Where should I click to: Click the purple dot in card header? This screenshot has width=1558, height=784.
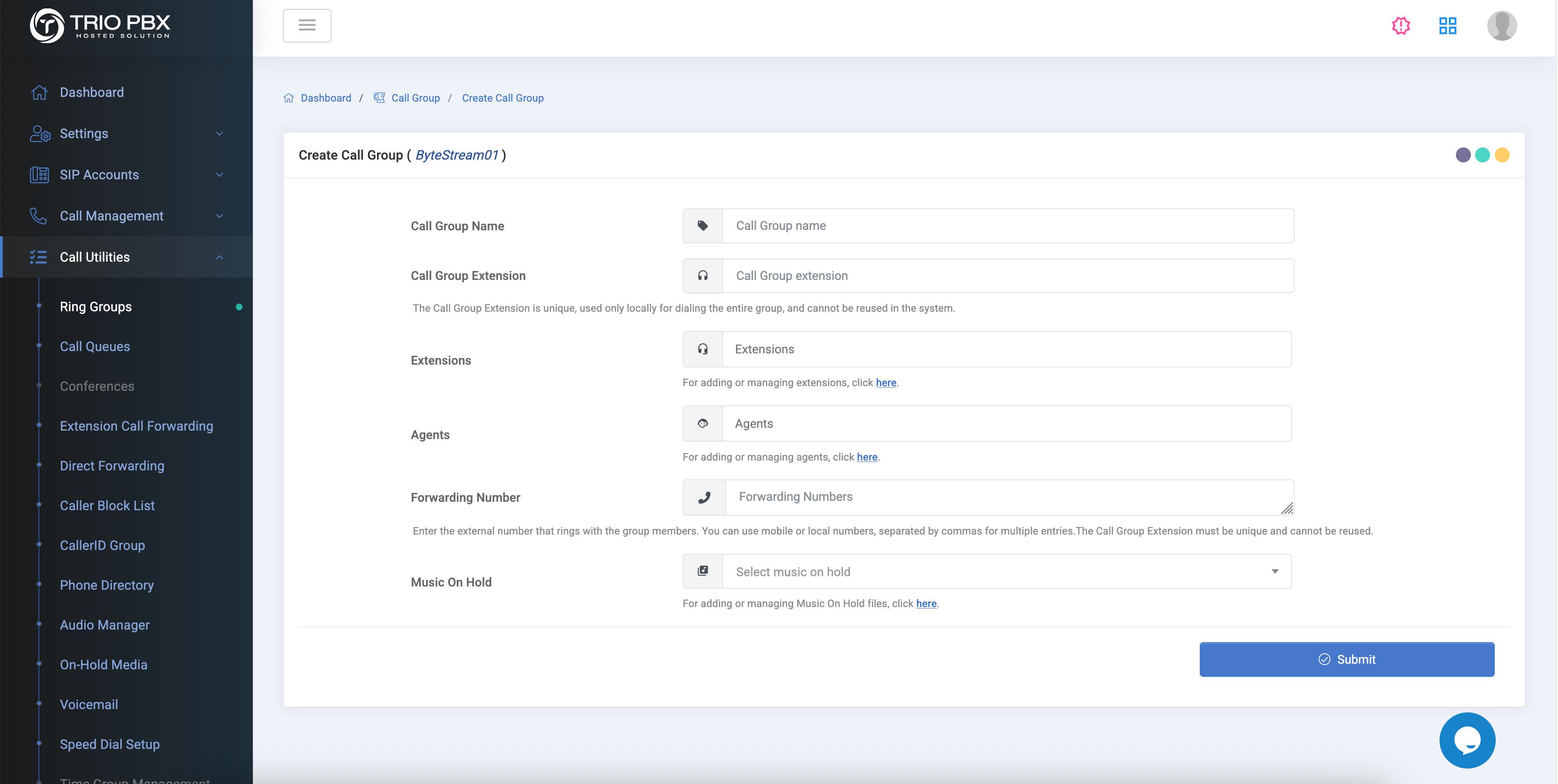pyautogui.click(x=1462, y=155)
